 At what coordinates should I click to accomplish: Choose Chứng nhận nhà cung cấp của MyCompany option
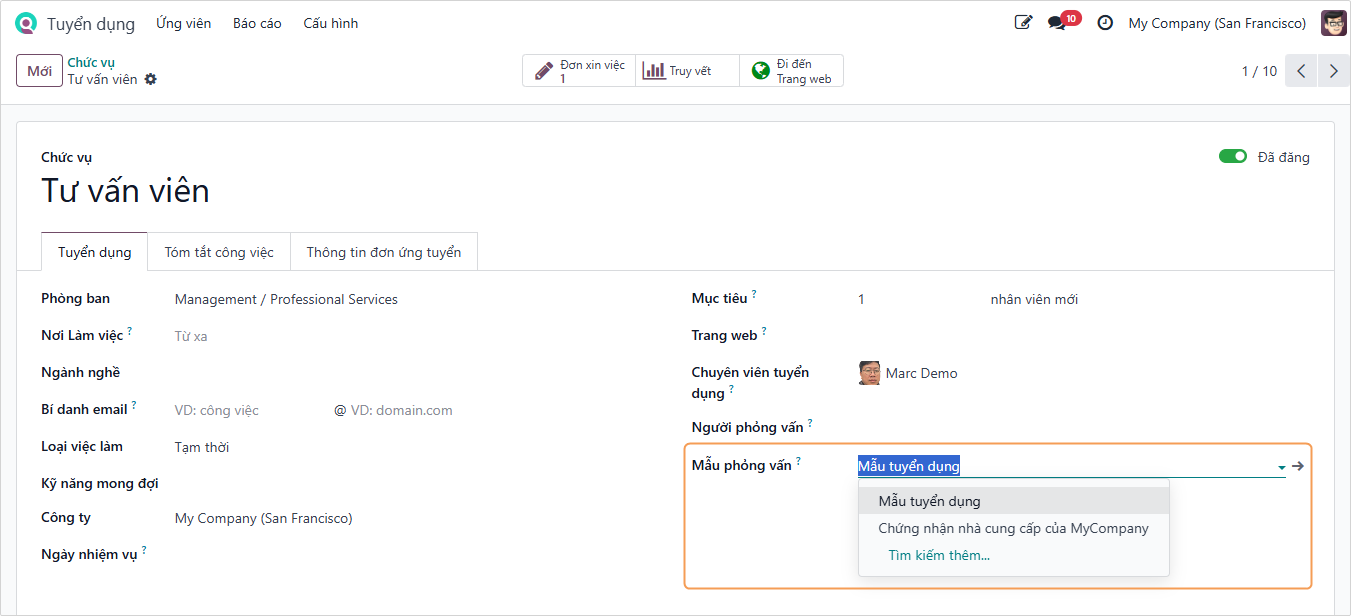(1013, 528)
